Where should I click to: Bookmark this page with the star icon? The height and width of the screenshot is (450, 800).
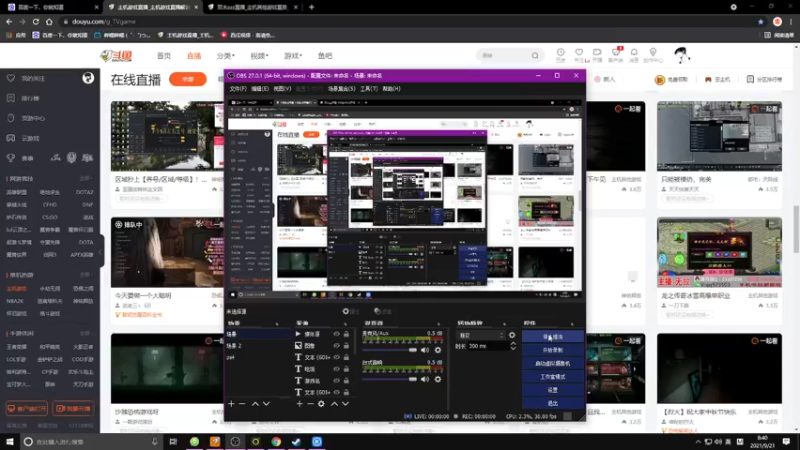coord(761,22)
